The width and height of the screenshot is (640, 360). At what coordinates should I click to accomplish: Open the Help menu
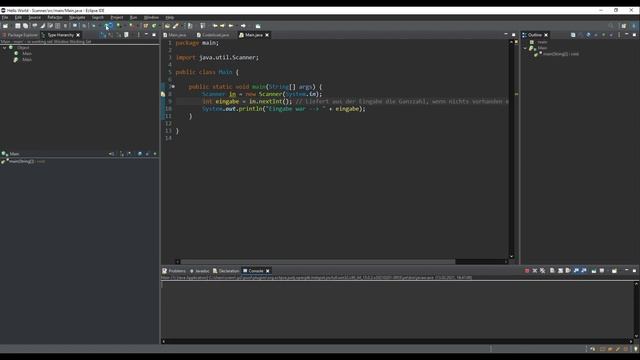click(170, 18)
